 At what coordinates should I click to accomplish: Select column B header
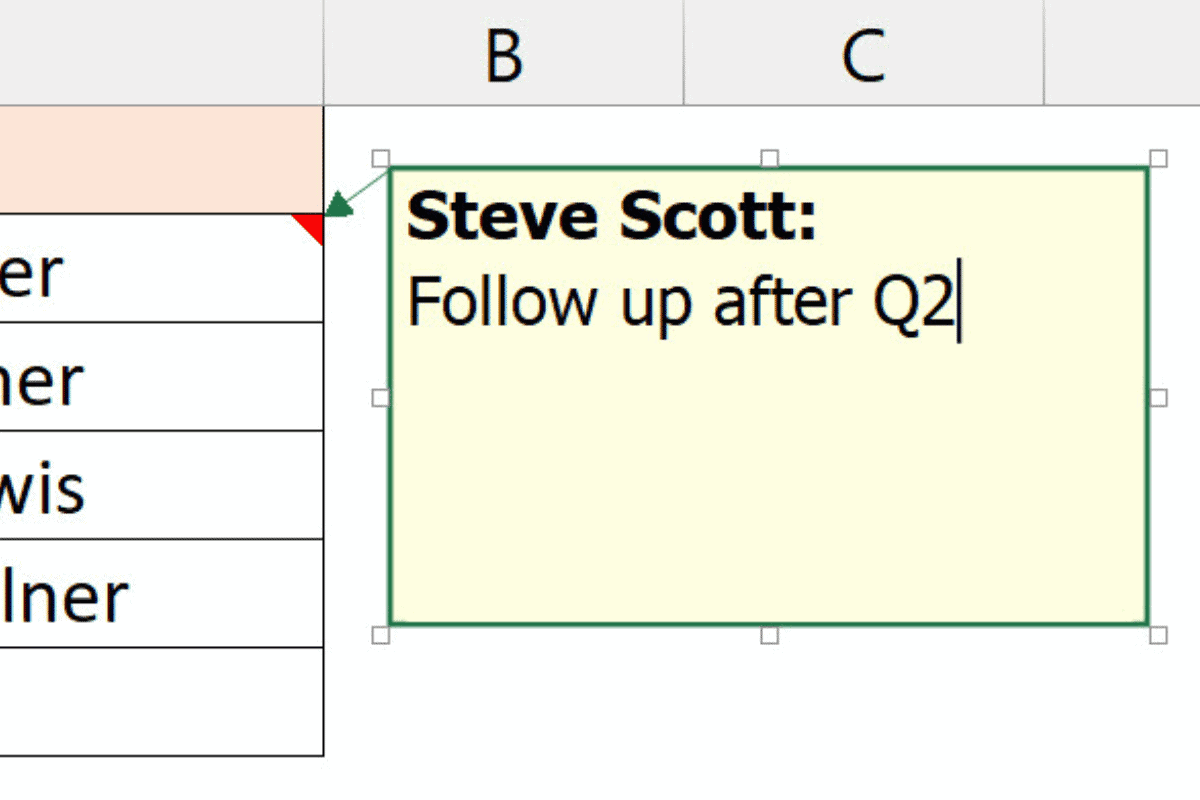[x=503, y=53]
